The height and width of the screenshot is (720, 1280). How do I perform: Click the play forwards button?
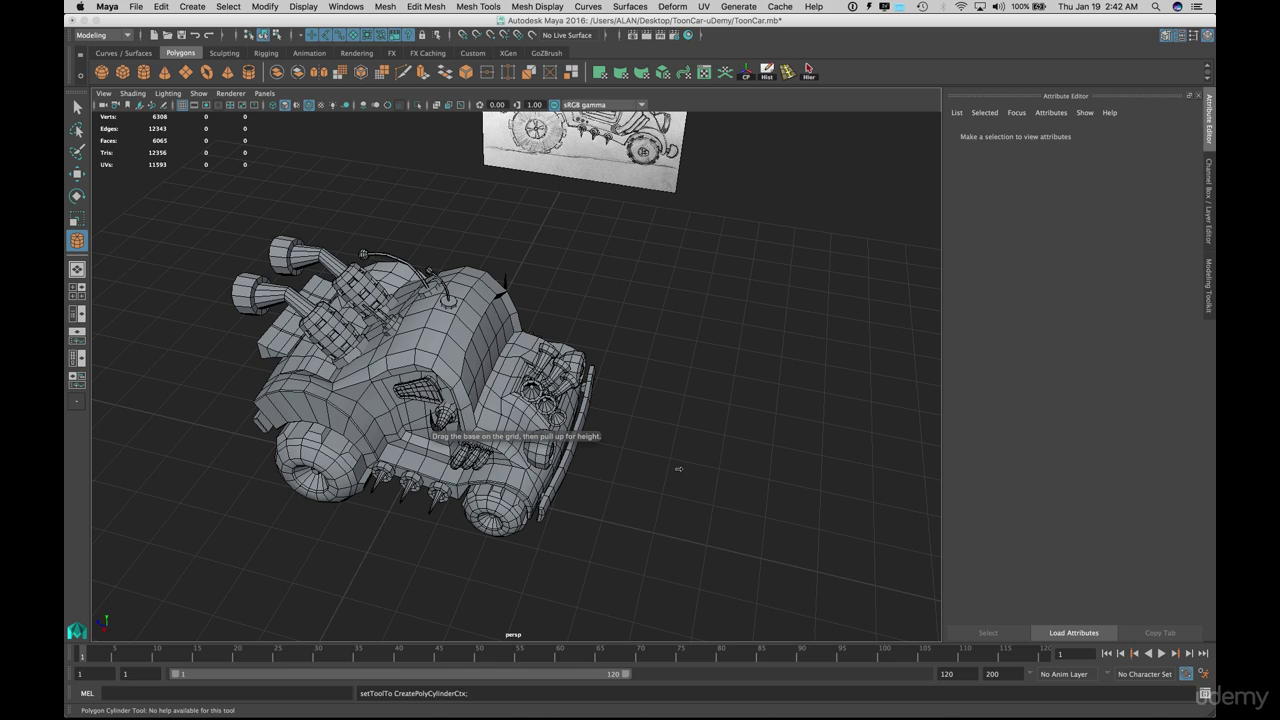coord(1161,653)
